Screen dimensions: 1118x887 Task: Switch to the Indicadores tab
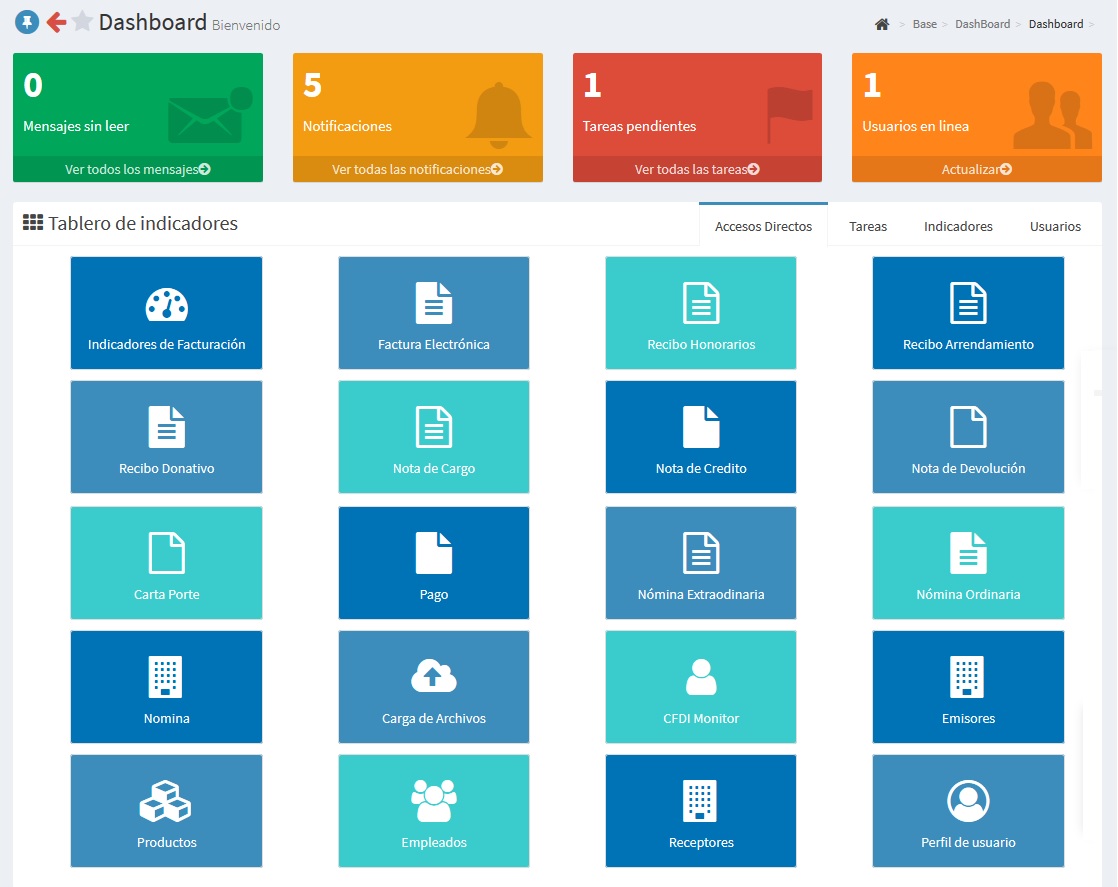pos(958,226)
